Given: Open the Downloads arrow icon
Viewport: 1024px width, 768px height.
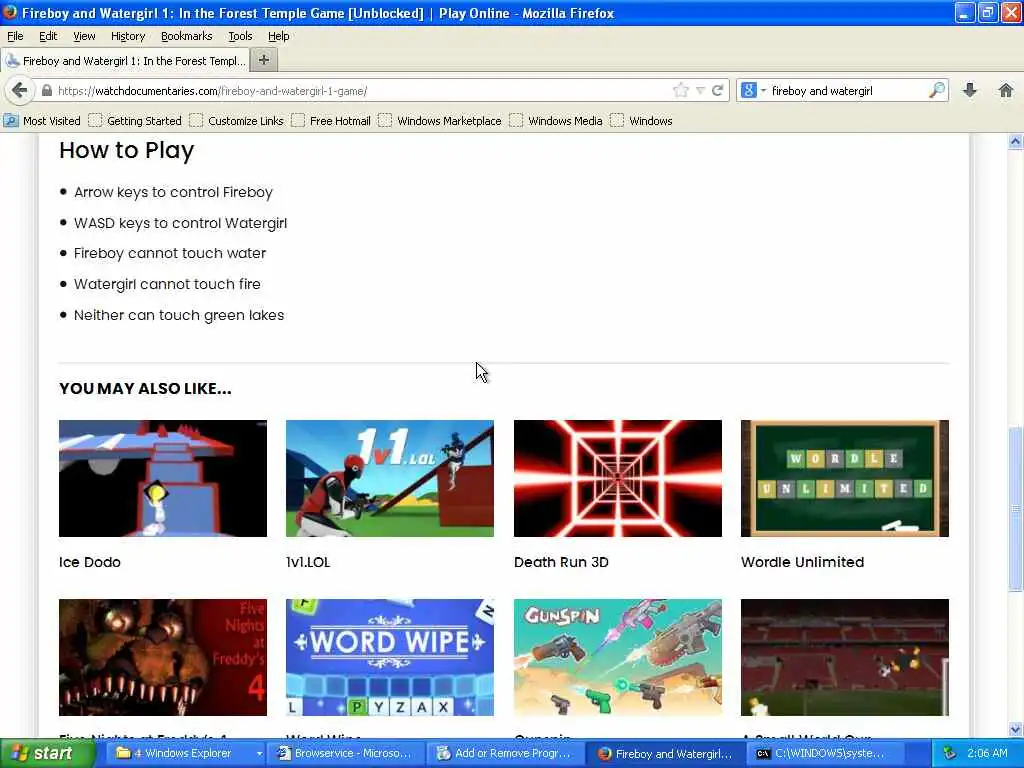Looking at the screenshot, I should tap(970, 90).
